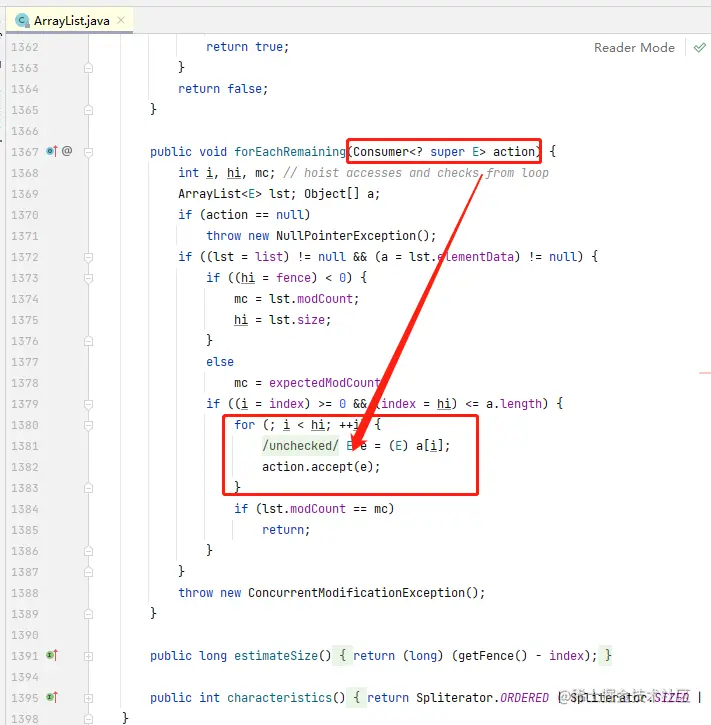Screen dimensions: 711x725
Task: Collapse the if block fold marker on line 1372
Action: tap(89, 257)
